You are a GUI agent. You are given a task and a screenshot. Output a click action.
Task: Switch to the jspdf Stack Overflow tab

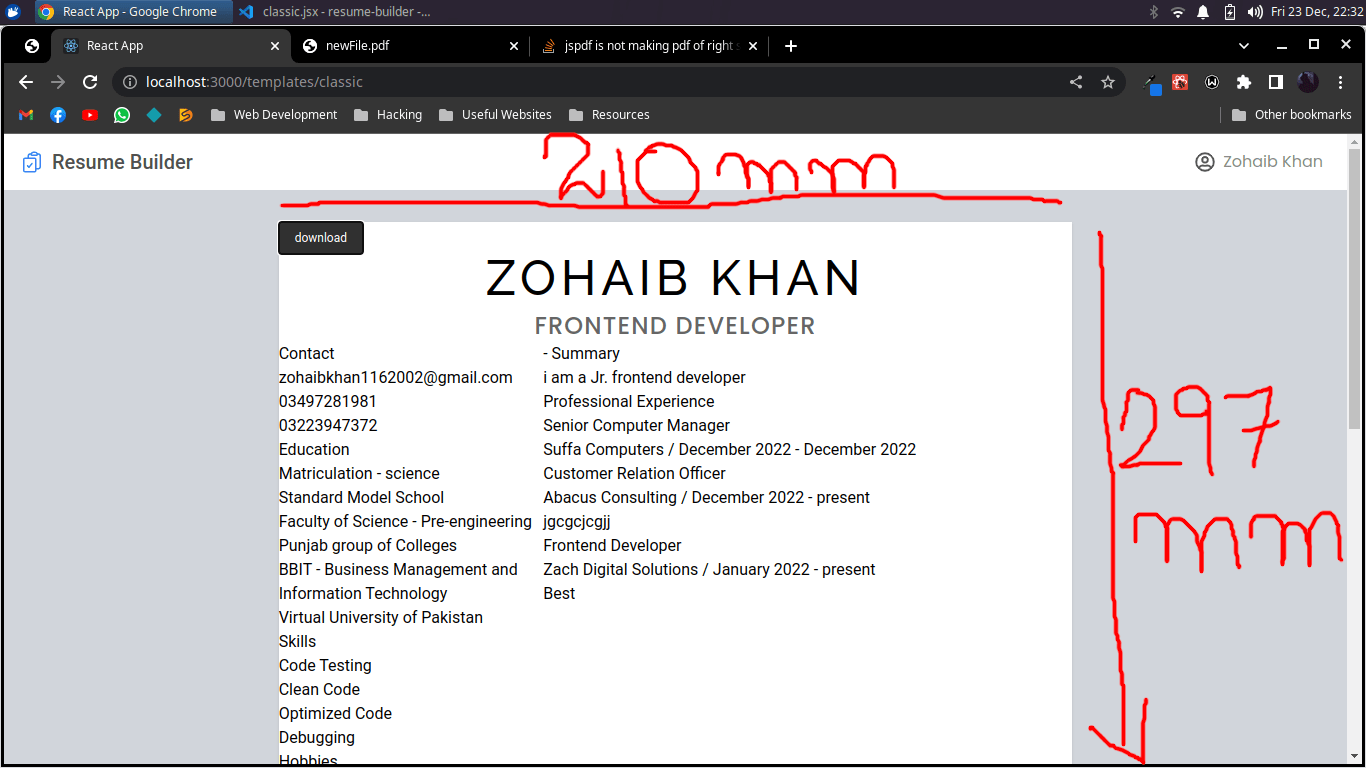tap(649, 46)
